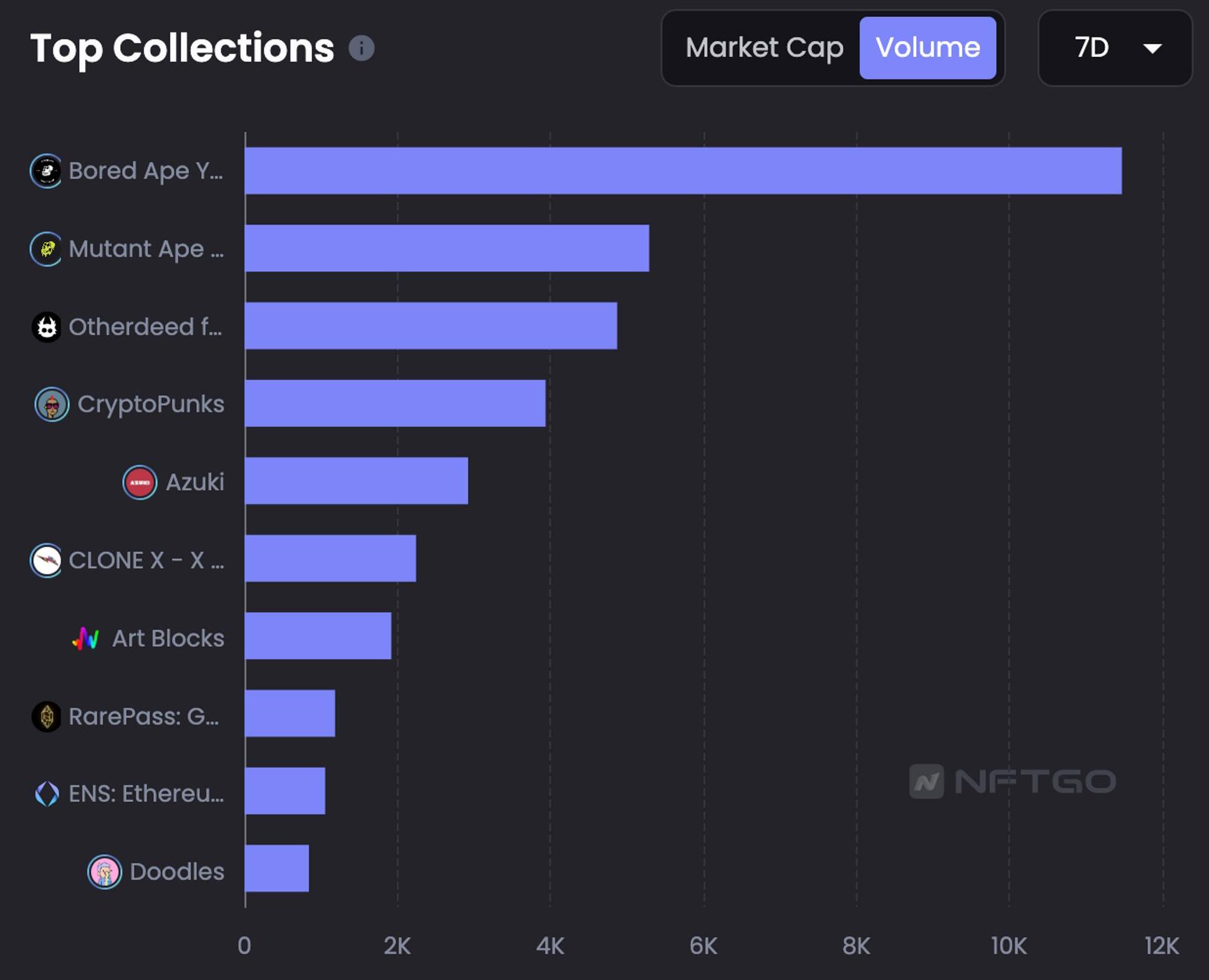Click the RarePass gold icon
Viewport: 1209px width, 980px height.
[46, 716]
